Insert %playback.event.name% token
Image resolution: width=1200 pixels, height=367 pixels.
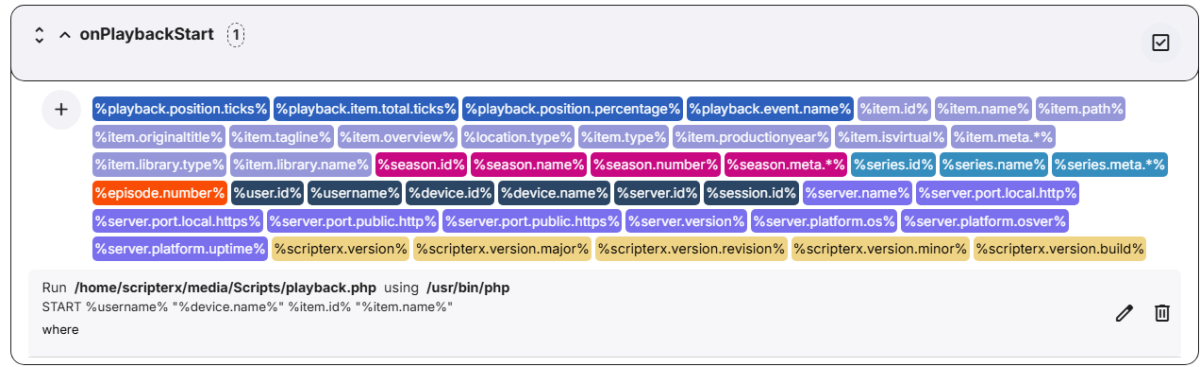click(x=770, y=108)
